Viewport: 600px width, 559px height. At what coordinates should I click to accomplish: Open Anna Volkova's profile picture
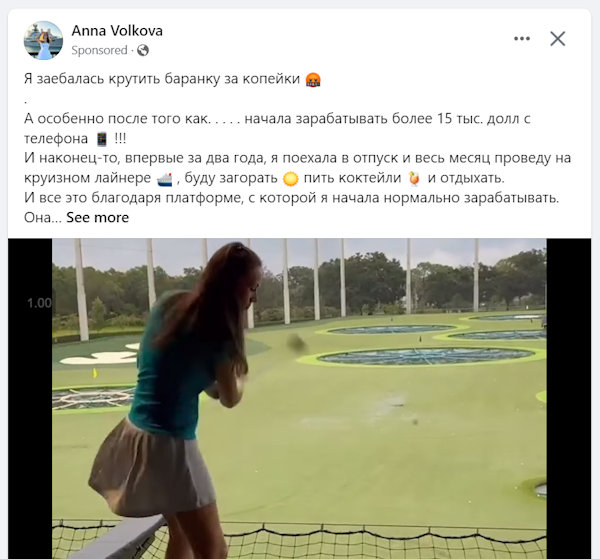pyautogui.click(x=43, y=40)
